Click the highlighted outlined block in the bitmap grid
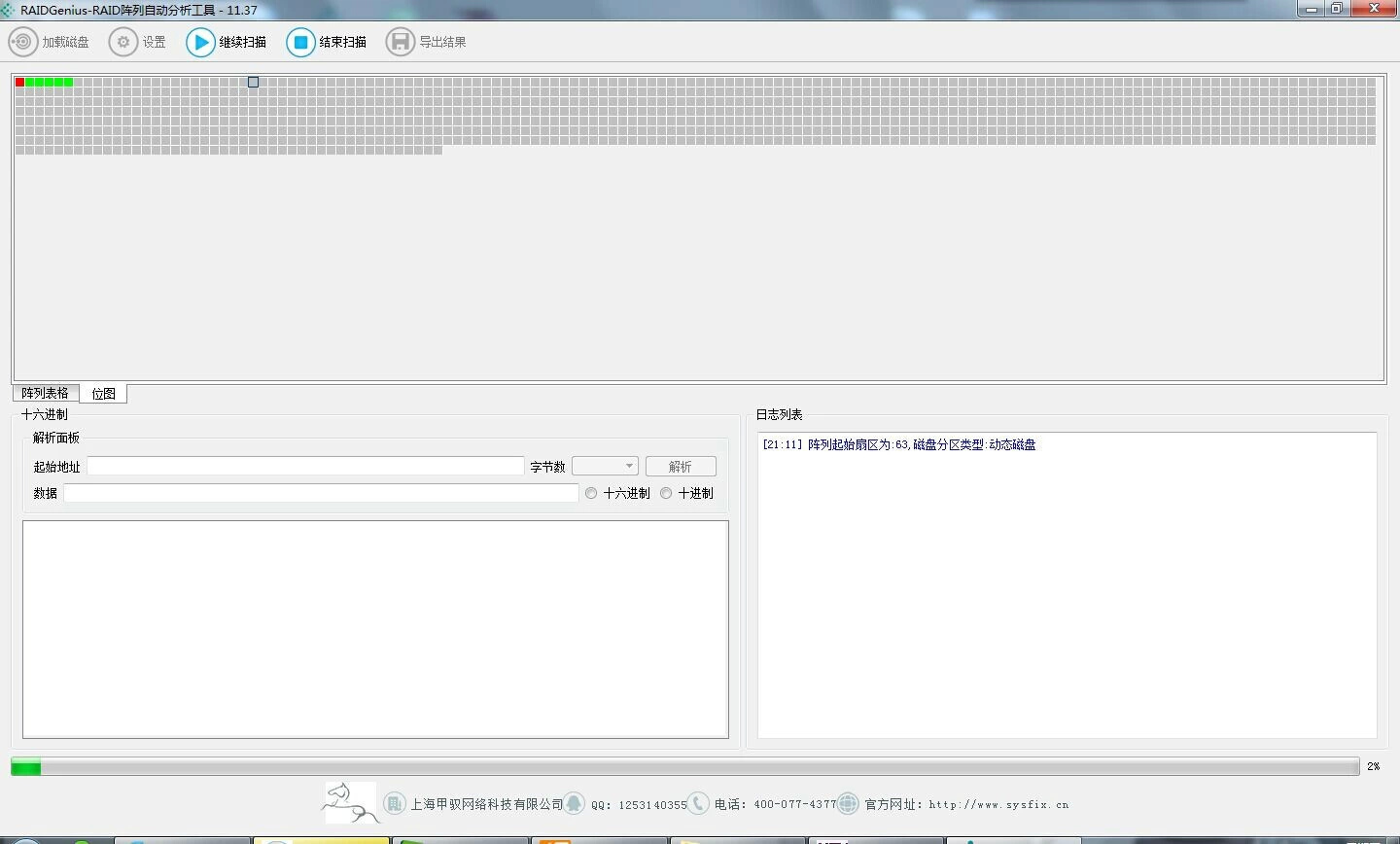The width and height of the screenshot is (1400, 844). tap(253, 82)
